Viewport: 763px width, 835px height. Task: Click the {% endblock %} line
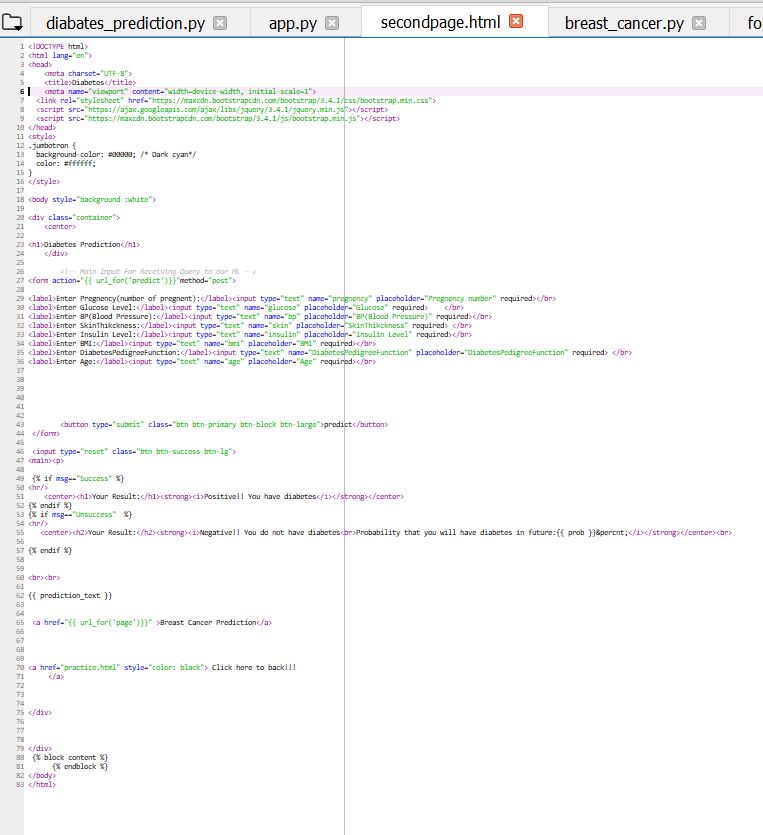(x=80, y=766)
